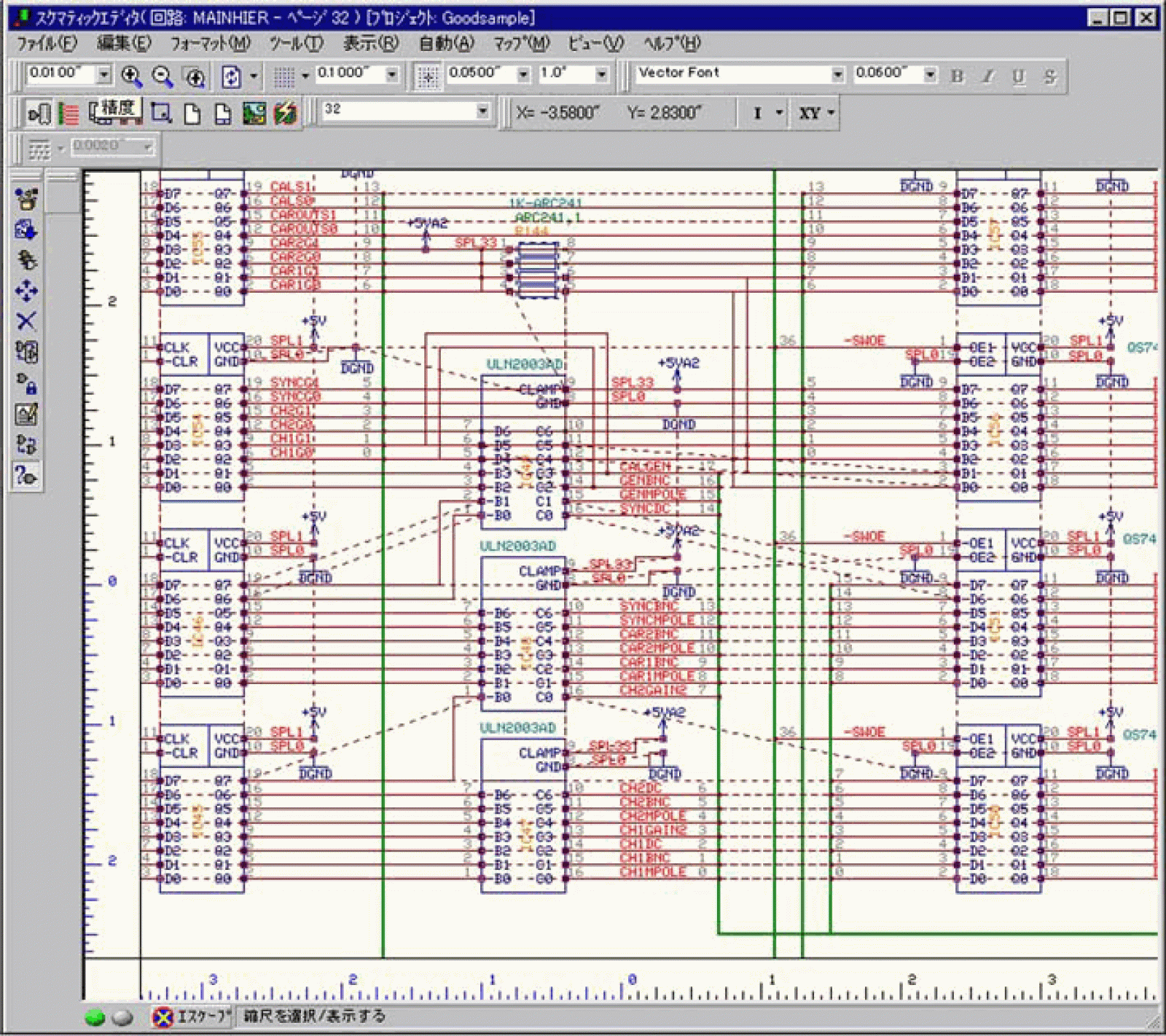Open the フォーマット(M) menu
Image resolution: width=1166 pixels, height=1036 pixels.
click(x=211, y=44)
